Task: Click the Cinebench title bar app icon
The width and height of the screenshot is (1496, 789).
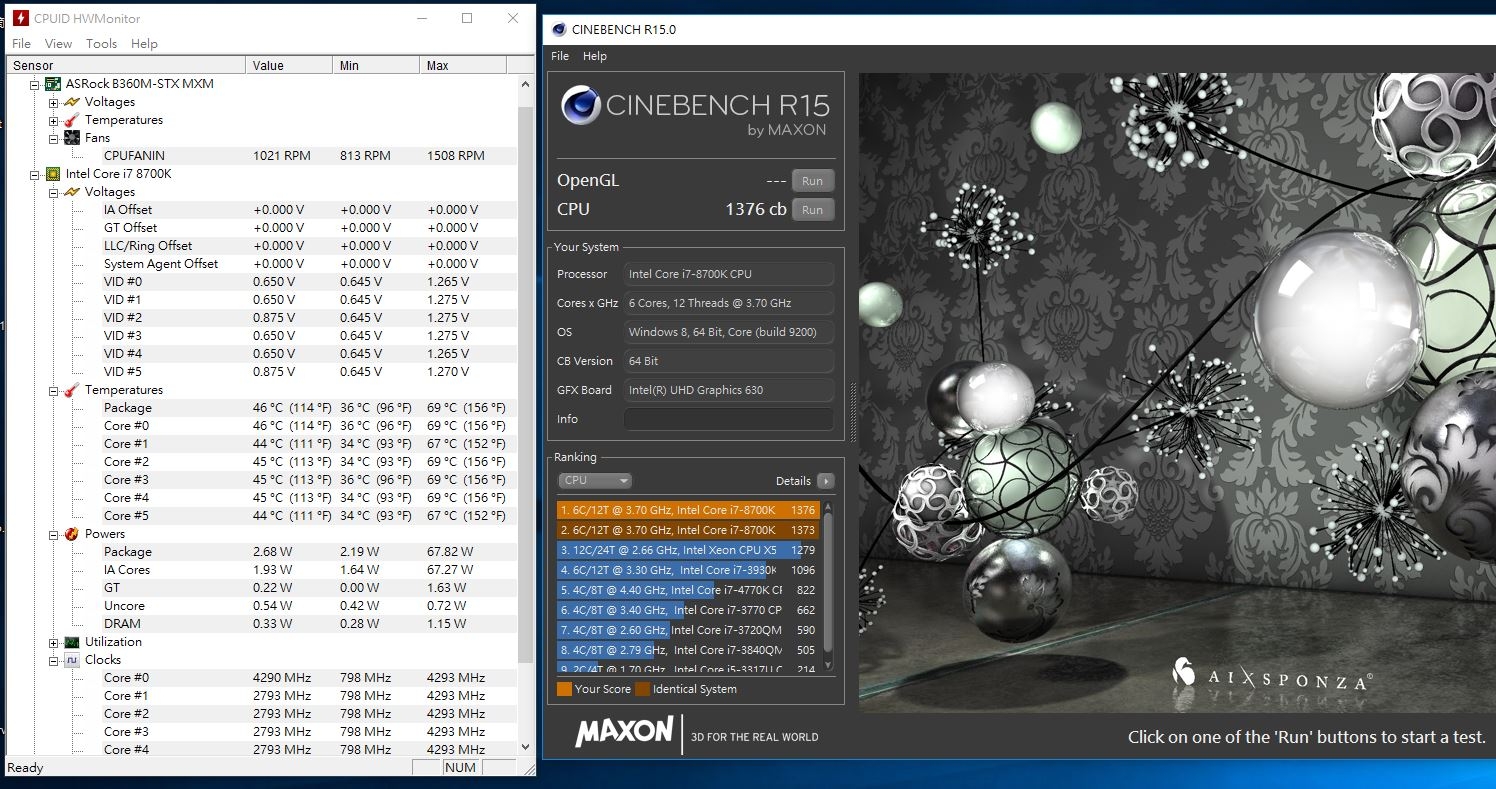Action: (558, 29)
